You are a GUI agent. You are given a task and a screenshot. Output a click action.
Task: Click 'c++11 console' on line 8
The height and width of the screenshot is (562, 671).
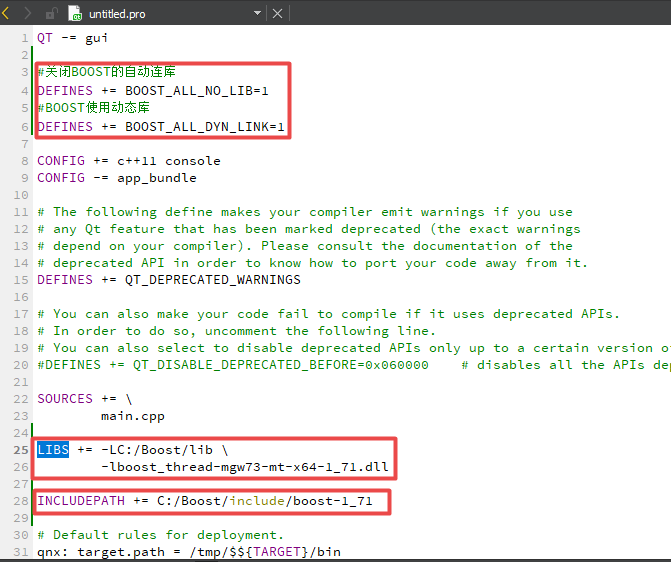[169, 161]
